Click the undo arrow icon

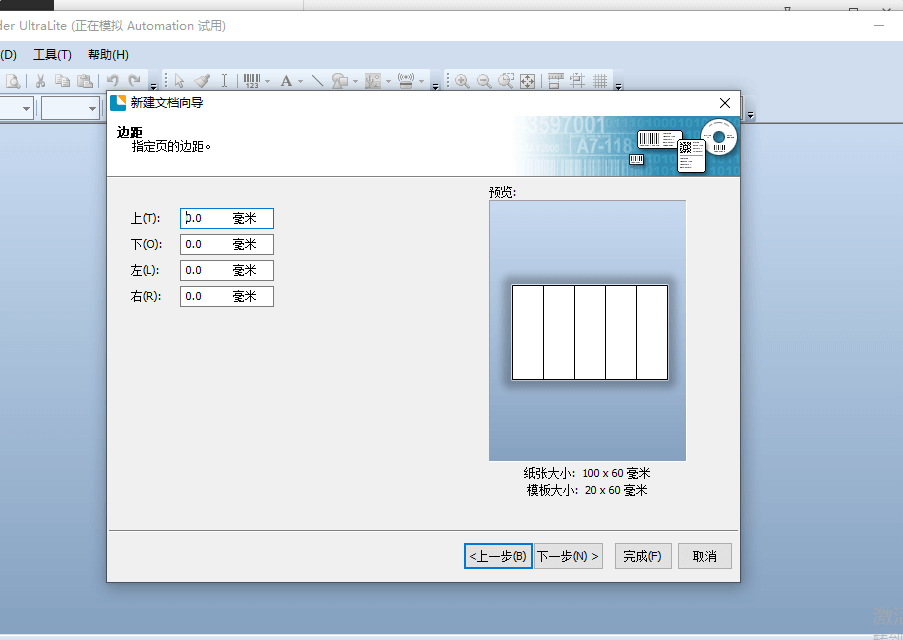[113, 81]
